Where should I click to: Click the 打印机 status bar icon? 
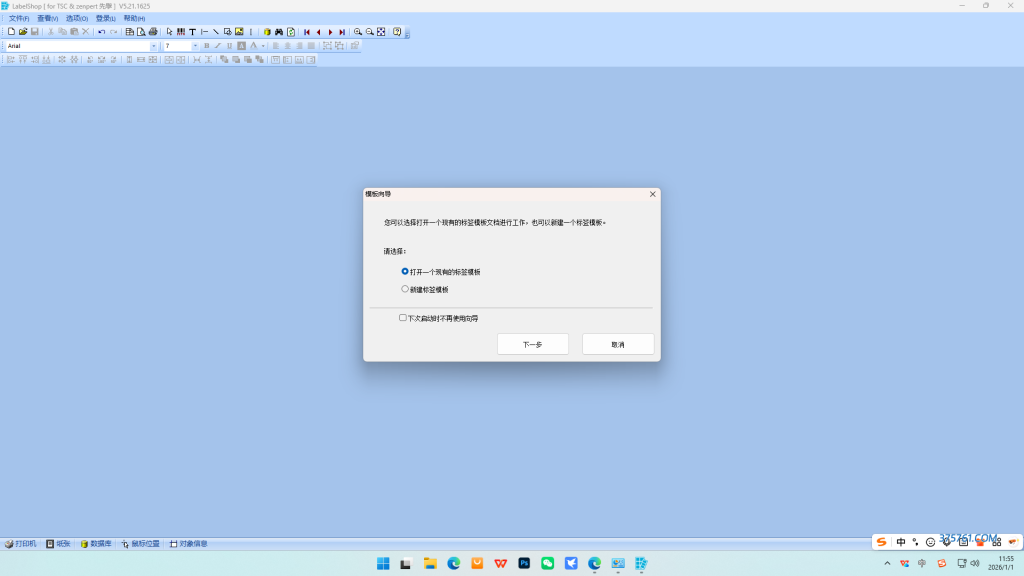coord(20,544)
